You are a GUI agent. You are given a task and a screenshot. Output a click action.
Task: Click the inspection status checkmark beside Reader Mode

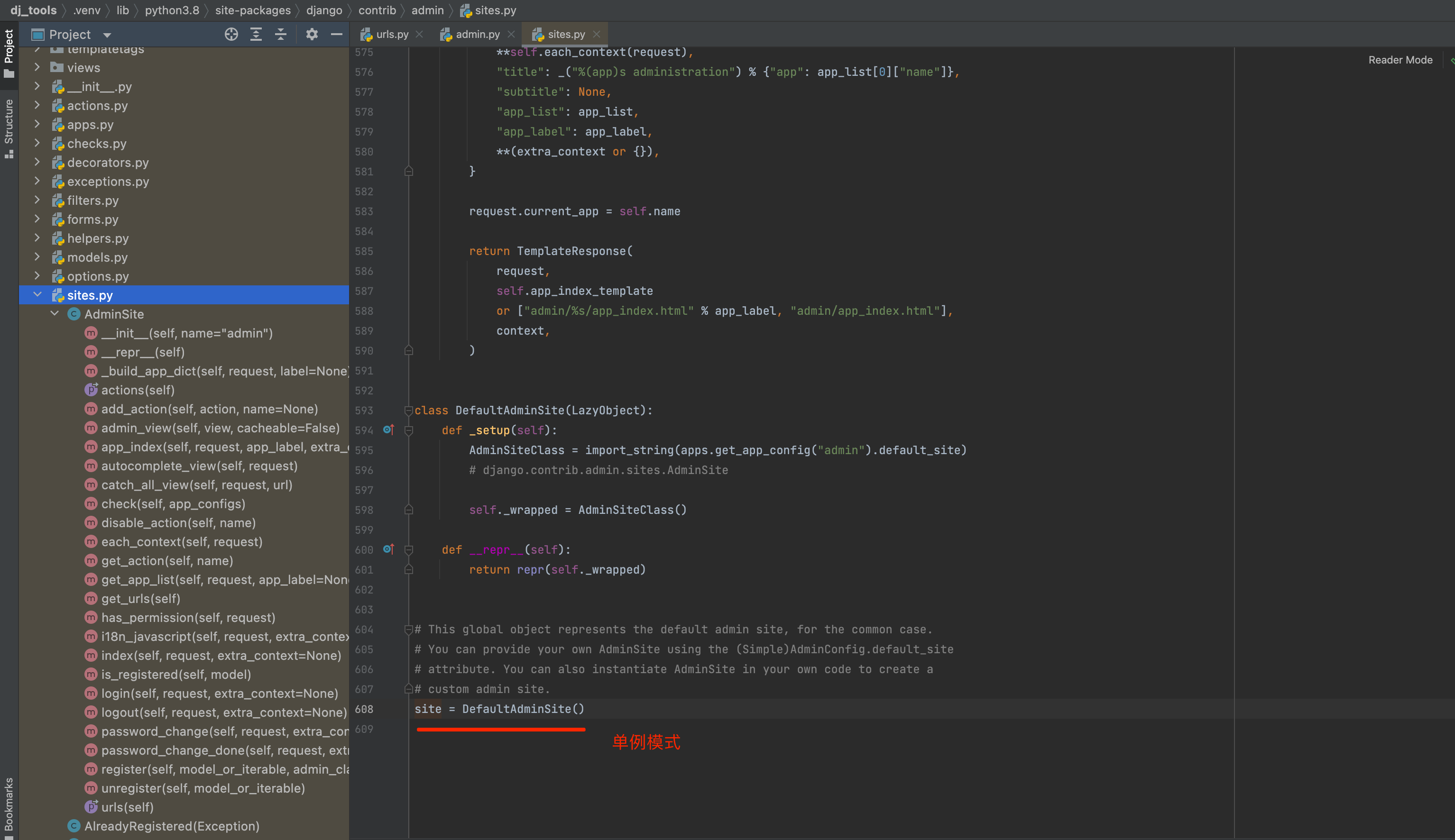pyautogui.click(x=1452, y=60)
